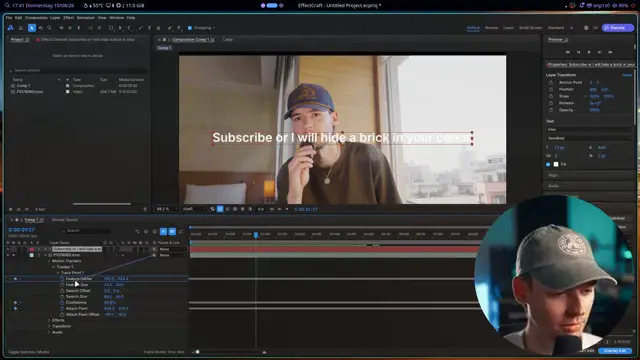Screen dimensions: 640x360
Task: Toggle visibility eye of the video layer
Action: [x=8, y=255]
